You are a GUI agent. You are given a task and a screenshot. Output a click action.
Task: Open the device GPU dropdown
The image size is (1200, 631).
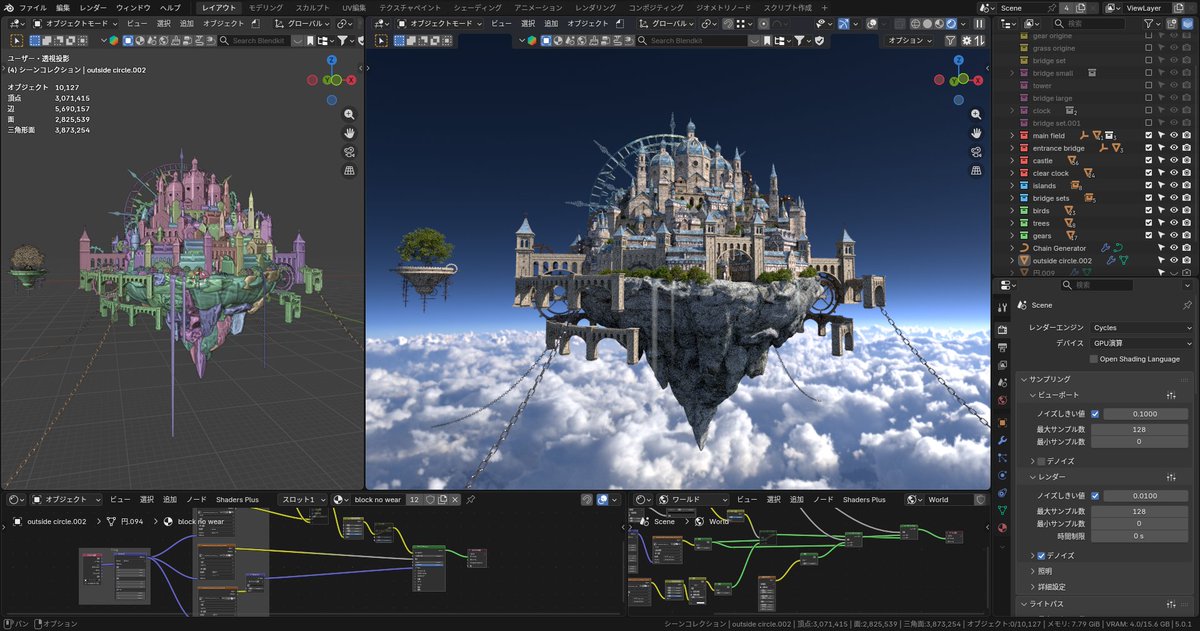pos(1140,343)
